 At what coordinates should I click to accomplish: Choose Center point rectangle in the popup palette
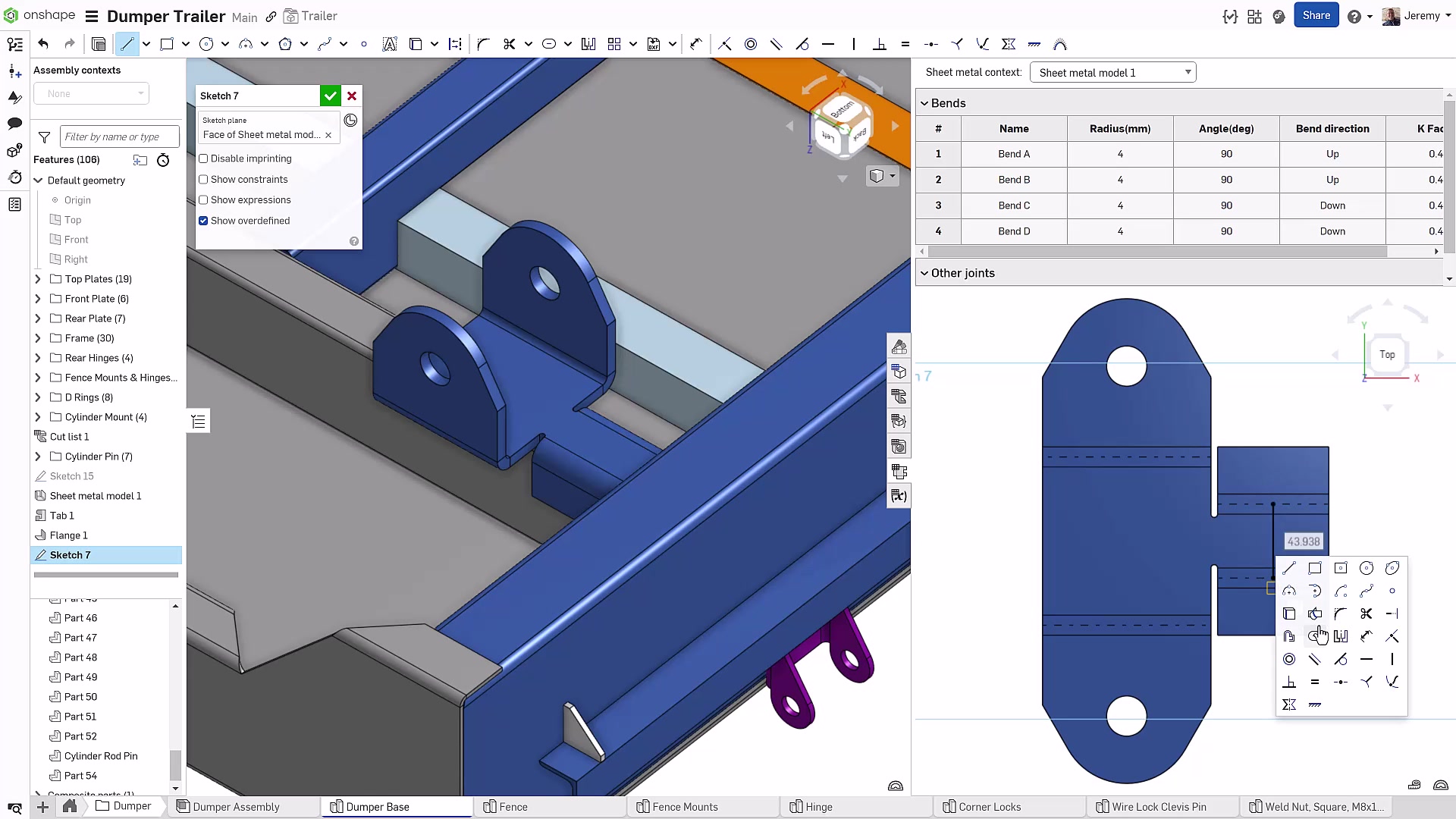1341,568
